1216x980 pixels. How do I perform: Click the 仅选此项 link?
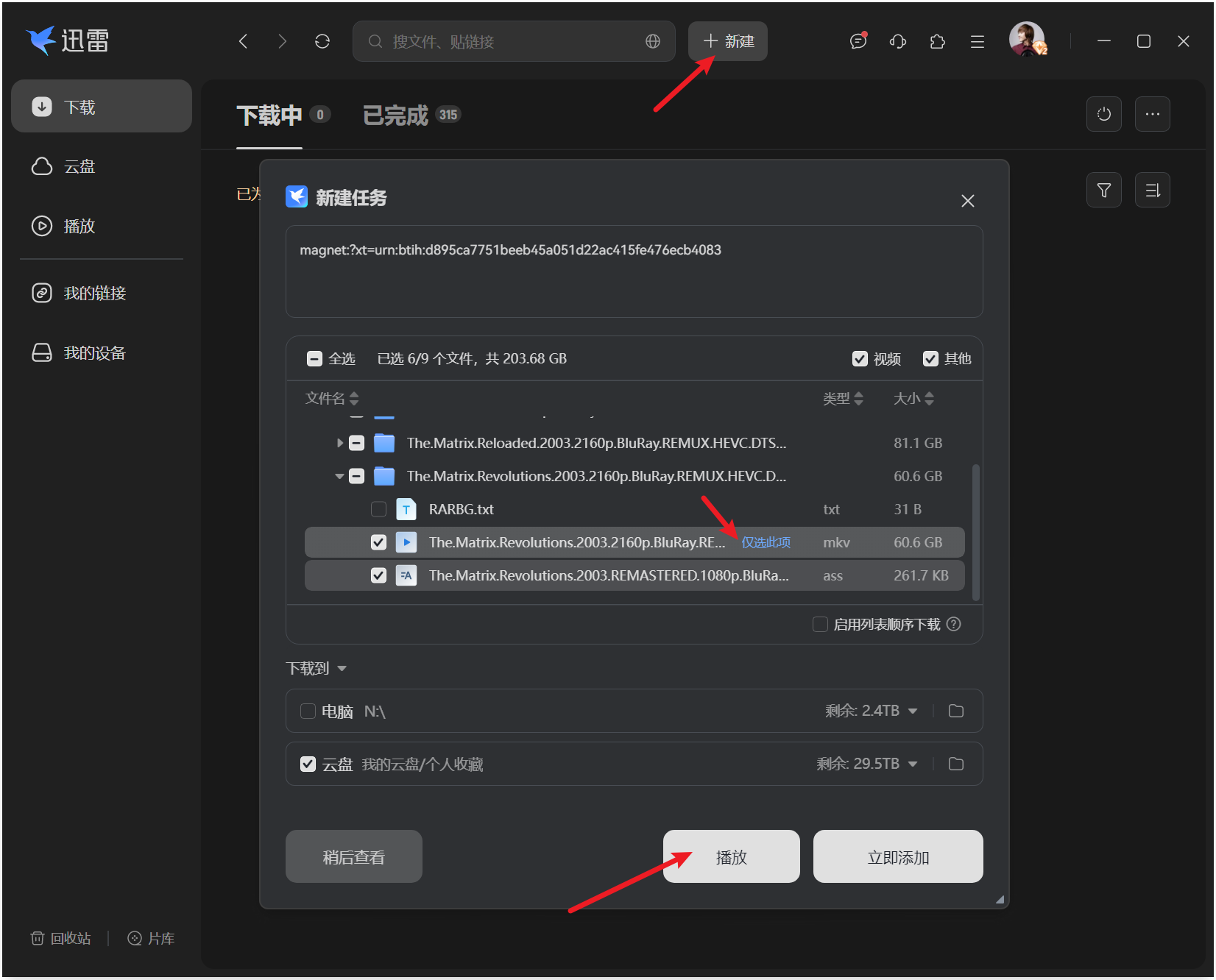point(766,542)
